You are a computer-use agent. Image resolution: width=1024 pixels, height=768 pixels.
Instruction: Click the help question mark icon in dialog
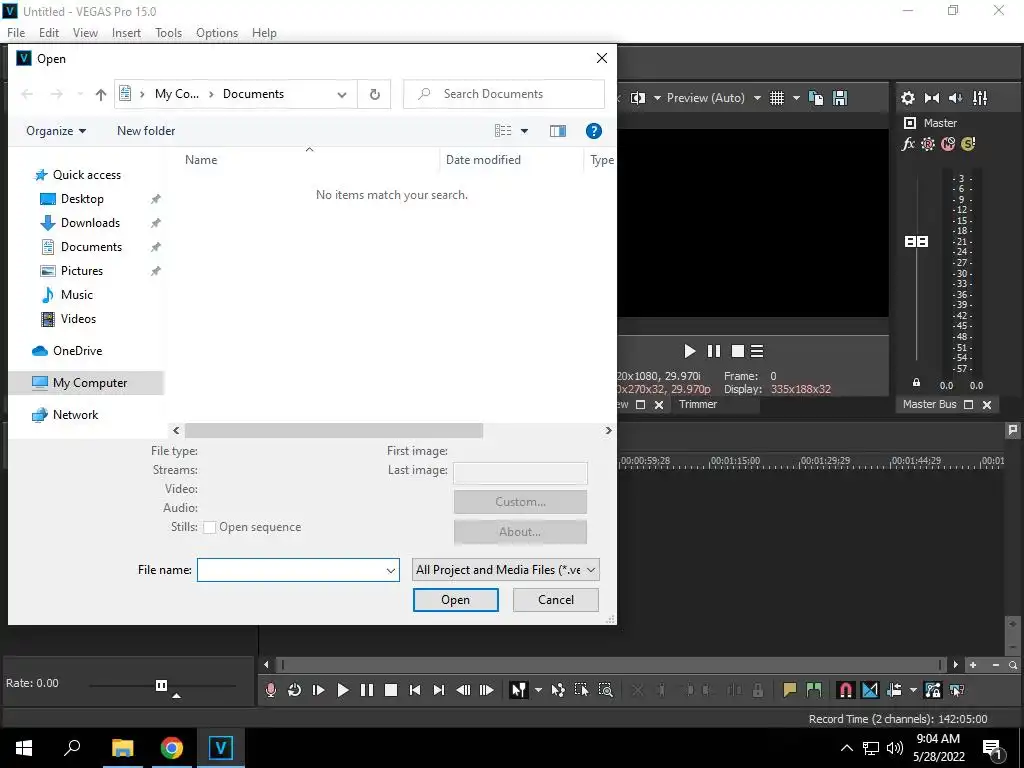[x=594, y=131]
